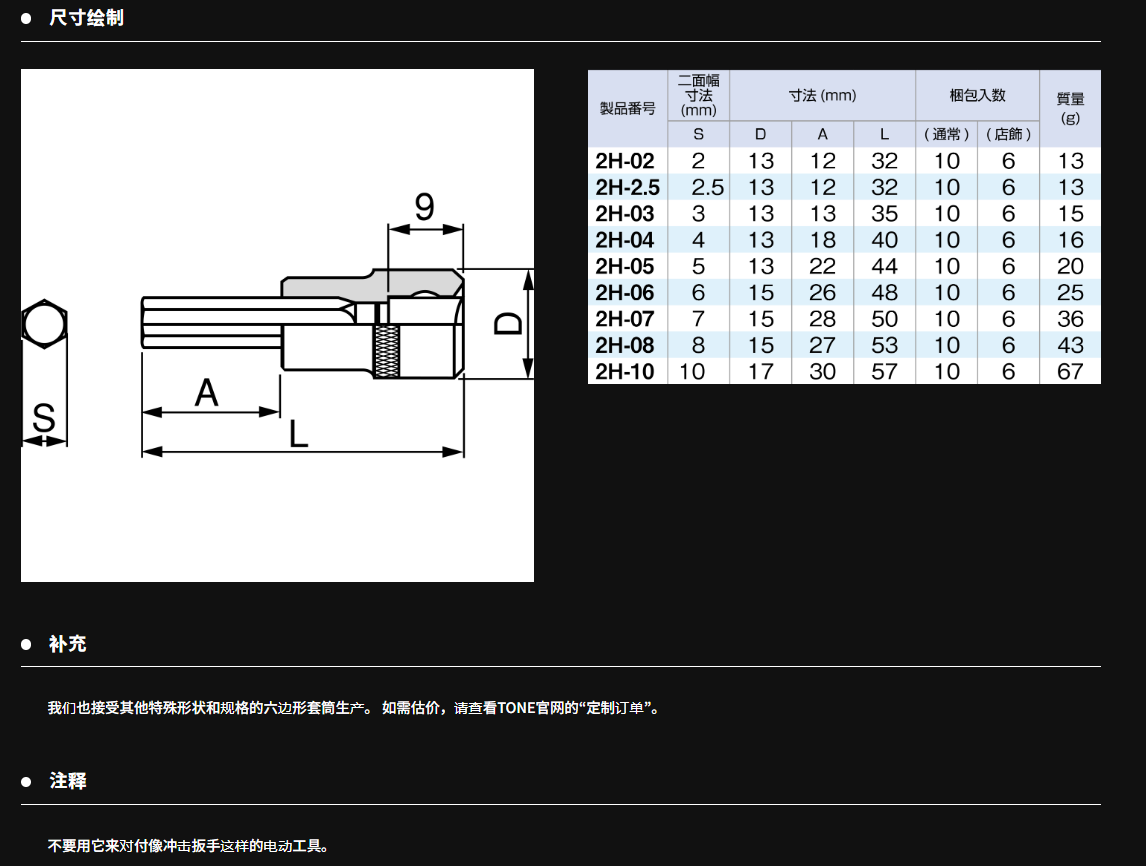Click the dimension label A in the drawing

[206, 393]
